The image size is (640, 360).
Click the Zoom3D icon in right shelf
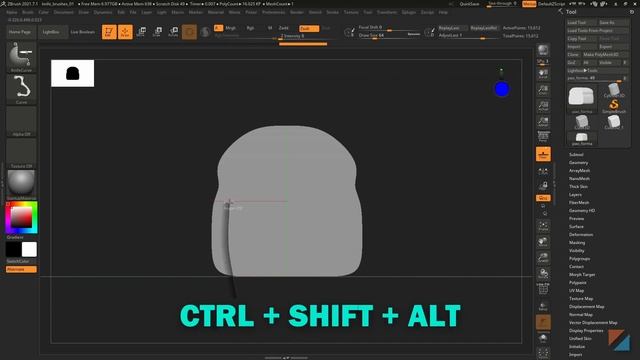[543, 258]
